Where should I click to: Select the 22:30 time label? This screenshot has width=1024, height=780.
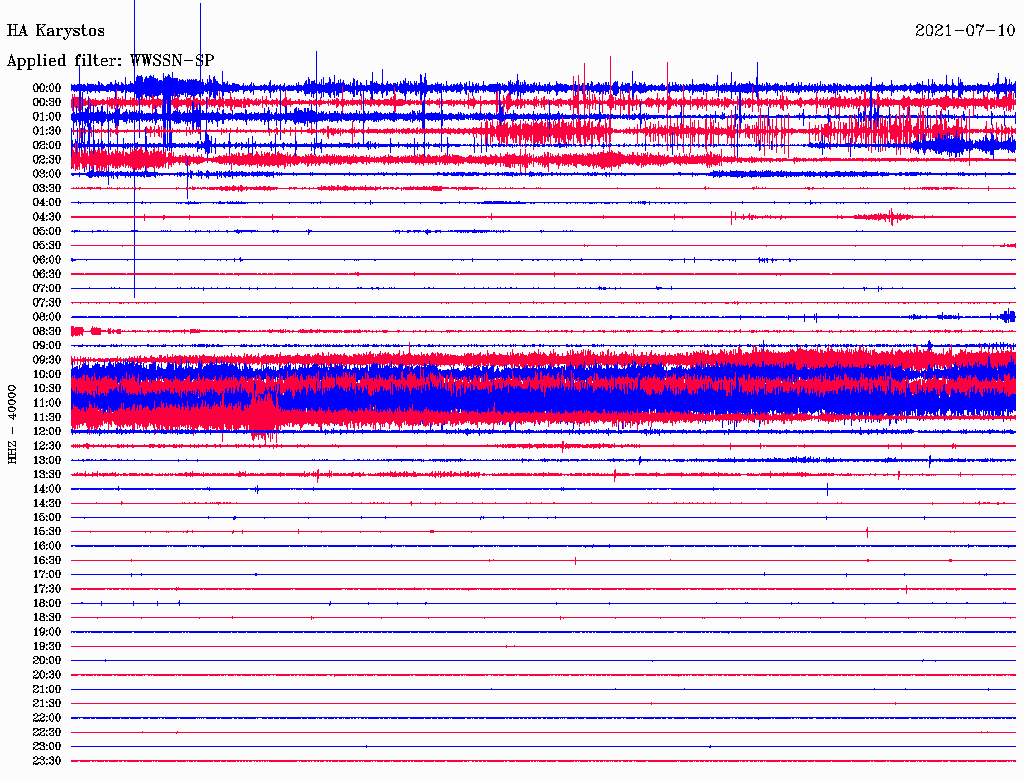(47, 732)
